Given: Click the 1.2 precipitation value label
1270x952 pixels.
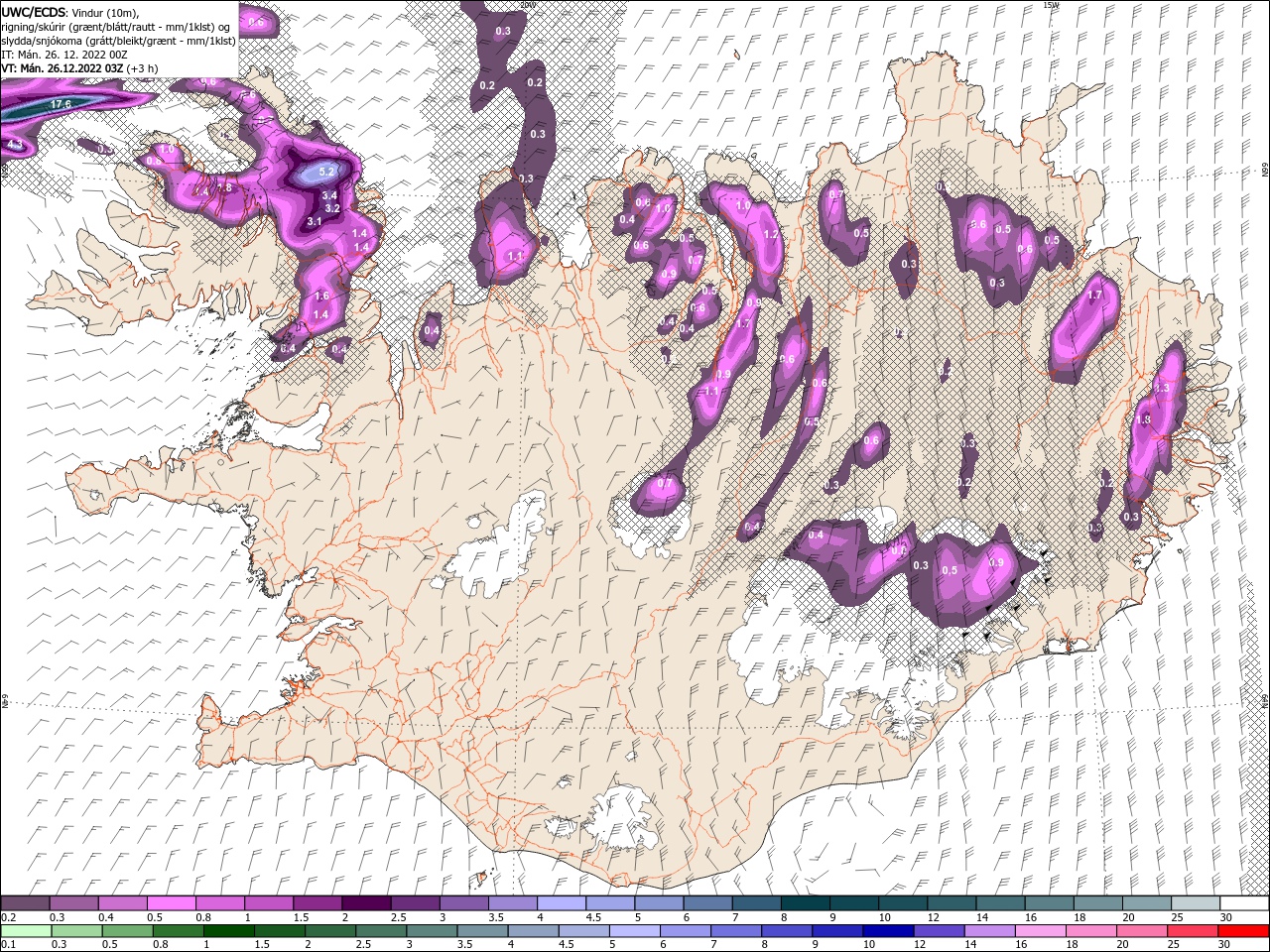Looking at the screenshot, I should pyautogui.click(x=771, y=235).
